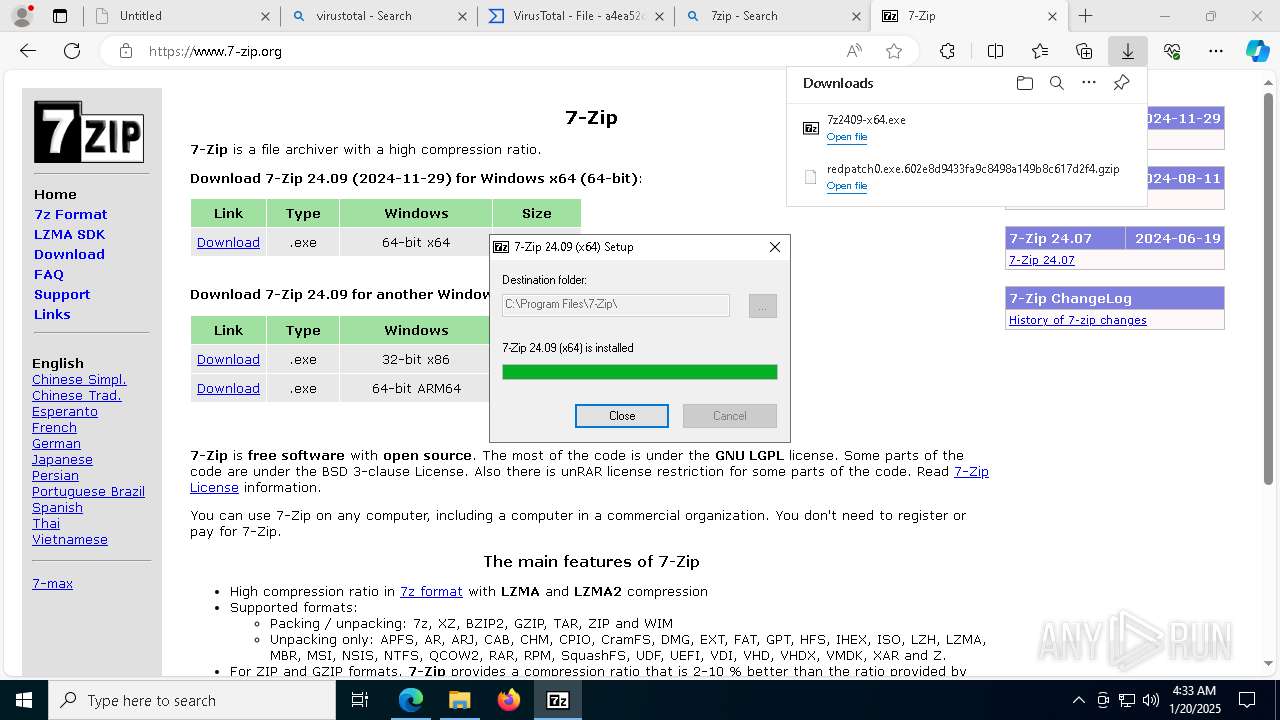Switch to 7zip - Search tab

coord(772,16)
